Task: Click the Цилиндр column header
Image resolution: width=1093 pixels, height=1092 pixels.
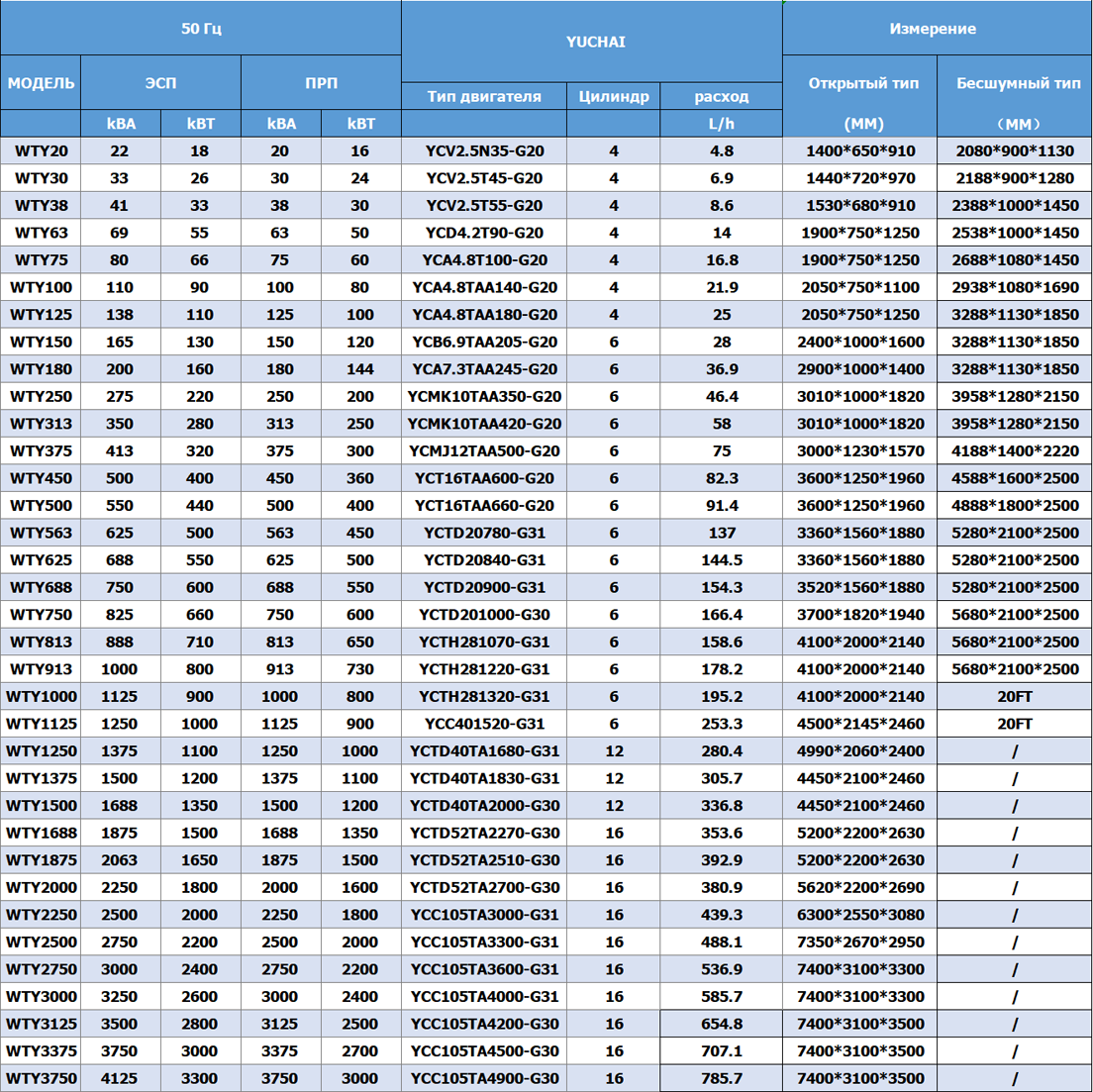Action: [614, 96]
